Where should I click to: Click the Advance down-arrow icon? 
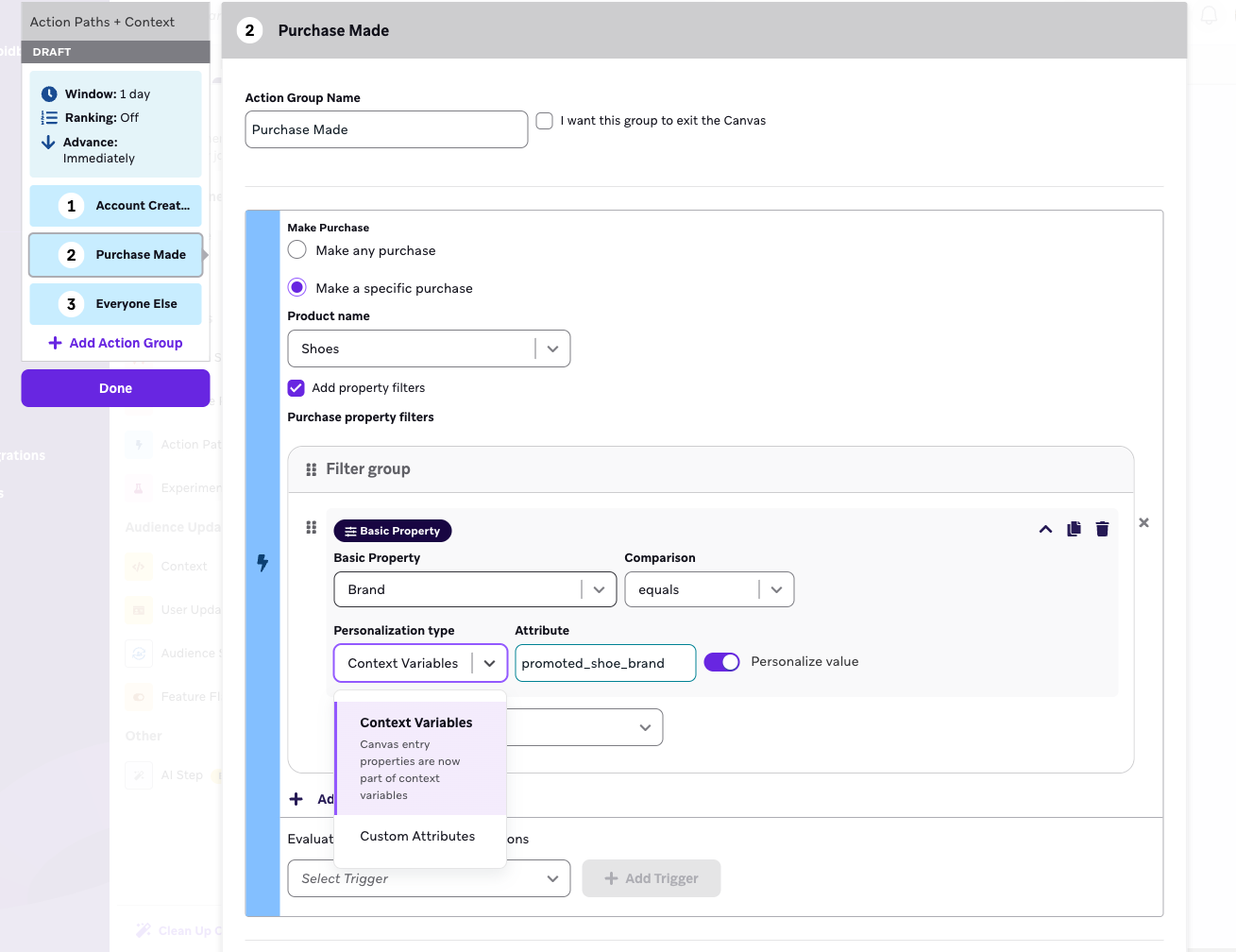48,142
